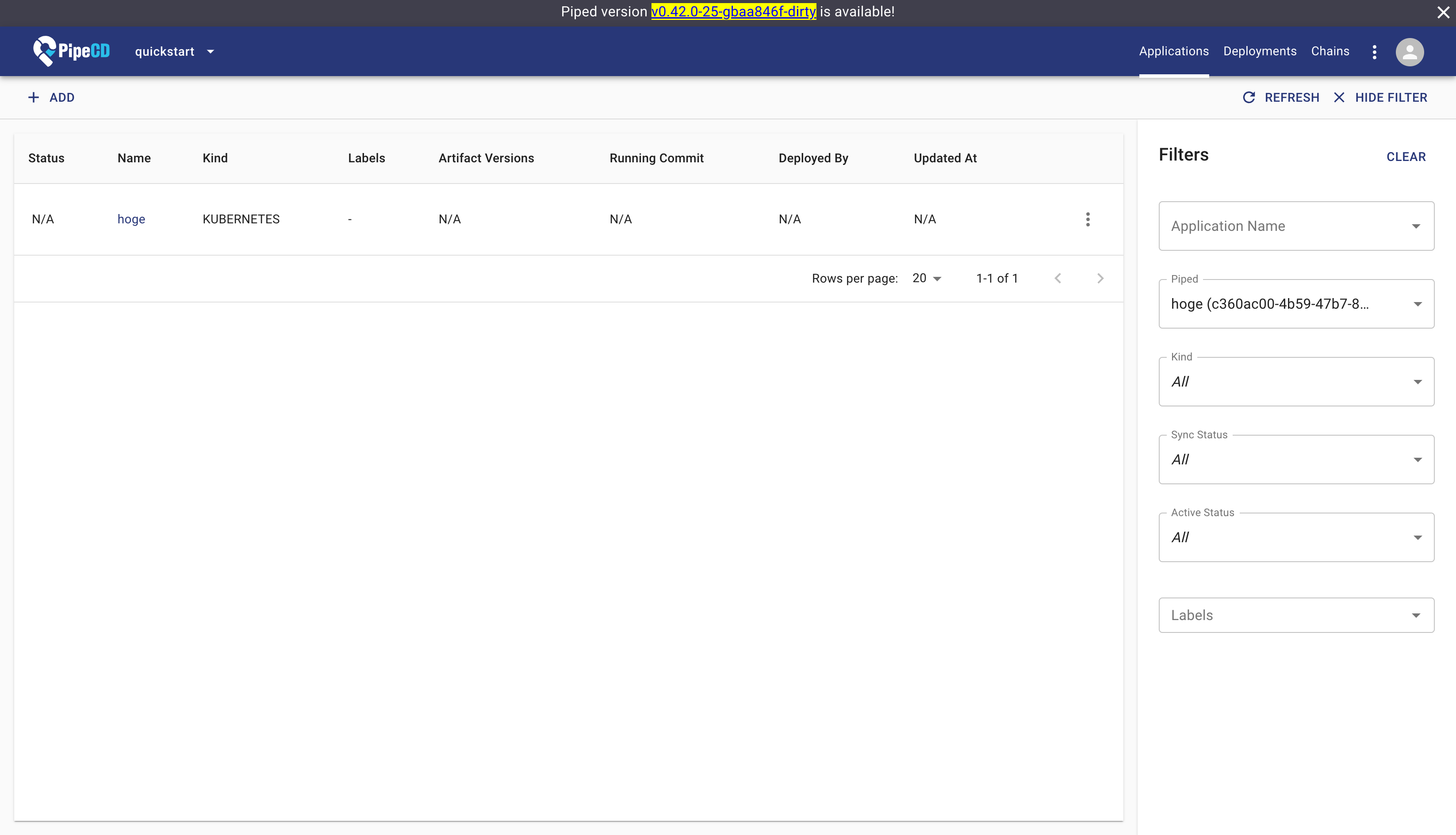Click the Kind column header
Viewport: 1456px width, 835px height.
point(215,158)
